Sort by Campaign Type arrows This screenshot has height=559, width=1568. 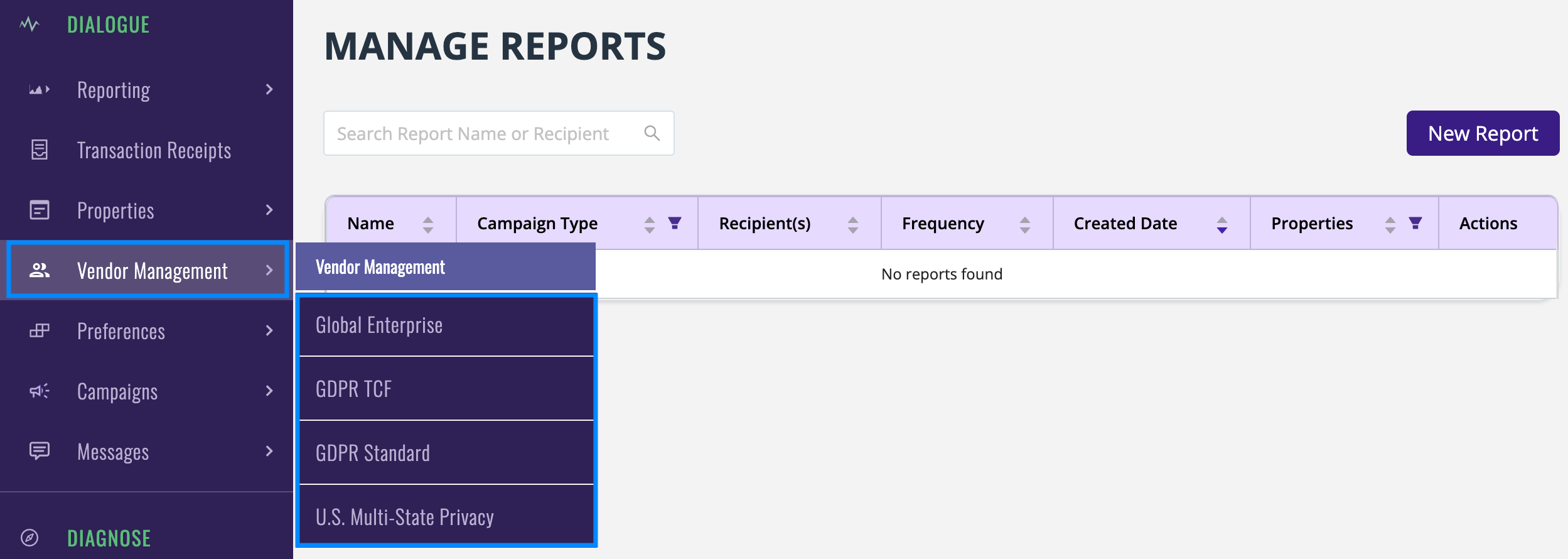point(650,224)
